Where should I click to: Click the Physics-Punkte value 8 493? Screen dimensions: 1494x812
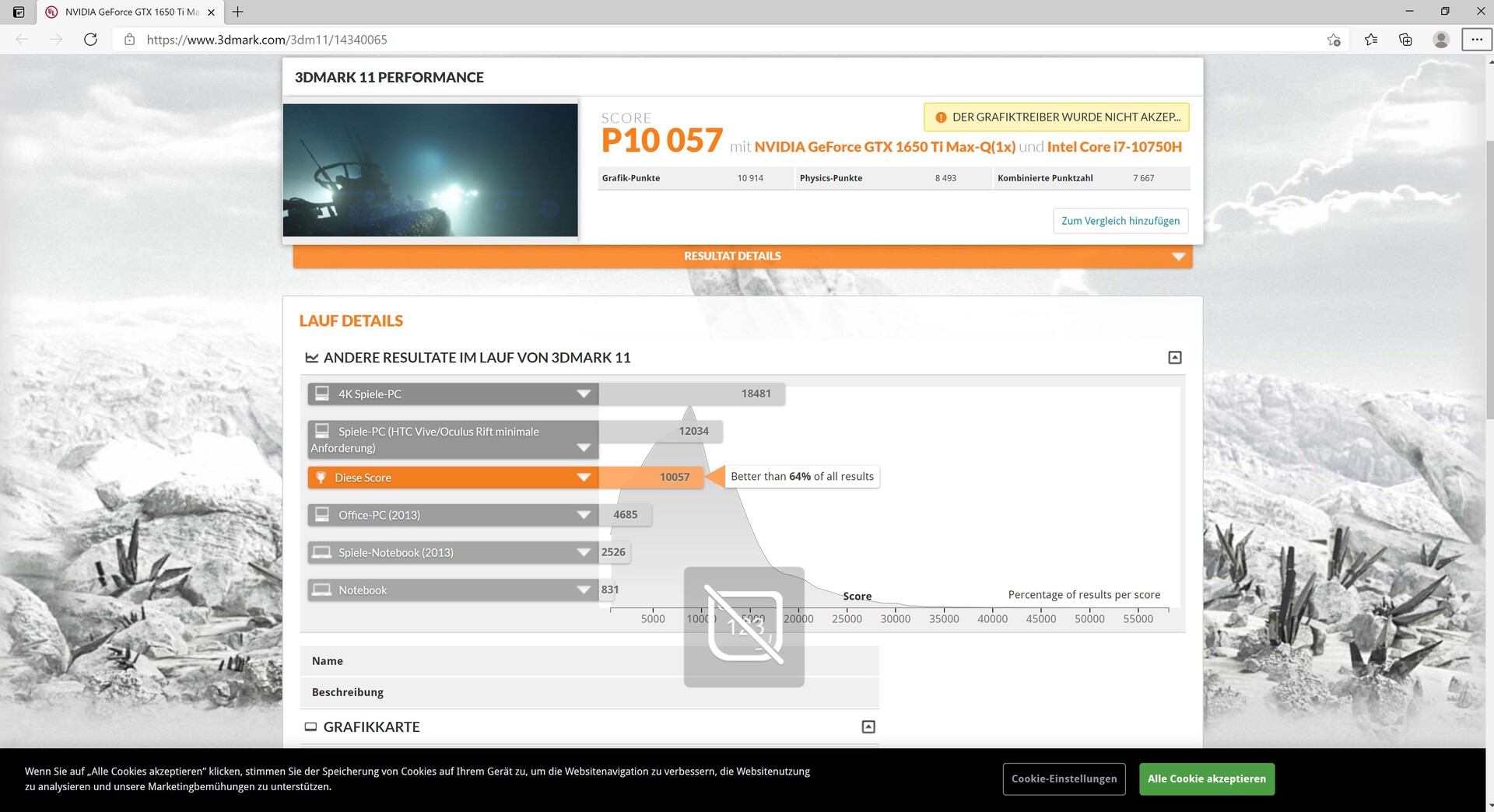pyautogui.click(x=945, y=178)
